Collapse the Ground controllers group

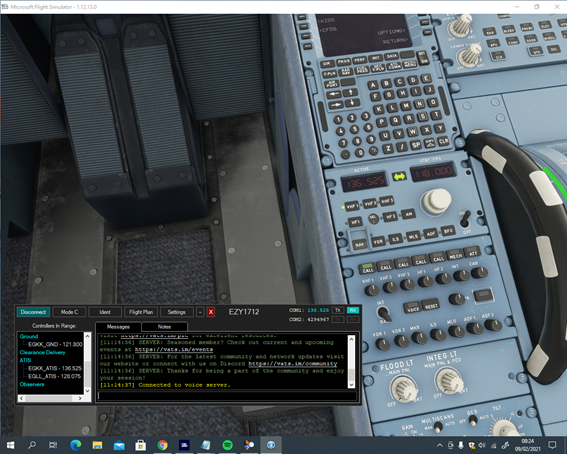[29, 336]
